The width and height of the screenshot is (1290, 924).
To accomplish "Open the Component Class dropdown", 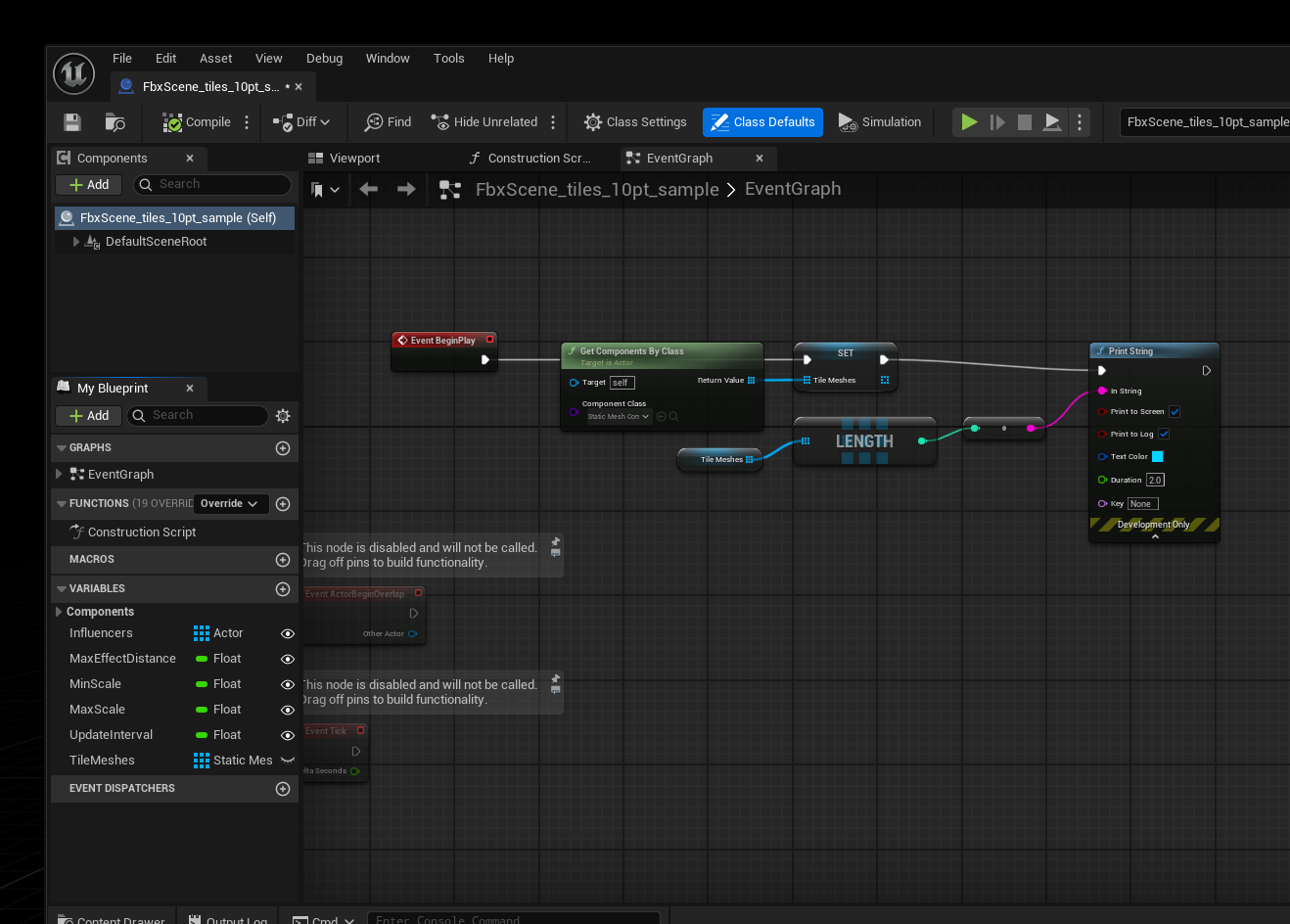I will (619, 417).
